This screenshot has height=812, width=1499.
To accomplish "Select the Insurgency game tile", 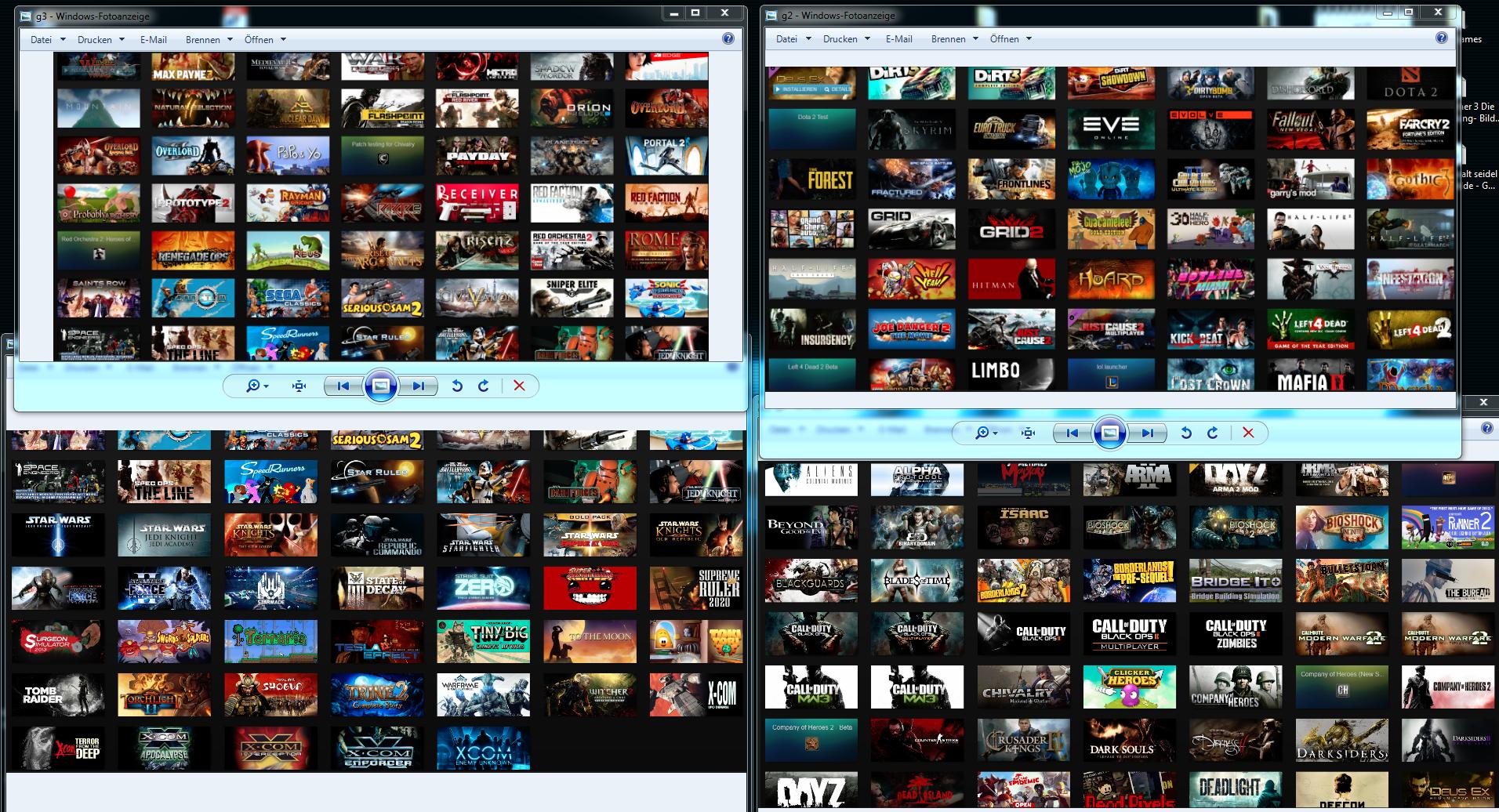I will tap(811, 329).
